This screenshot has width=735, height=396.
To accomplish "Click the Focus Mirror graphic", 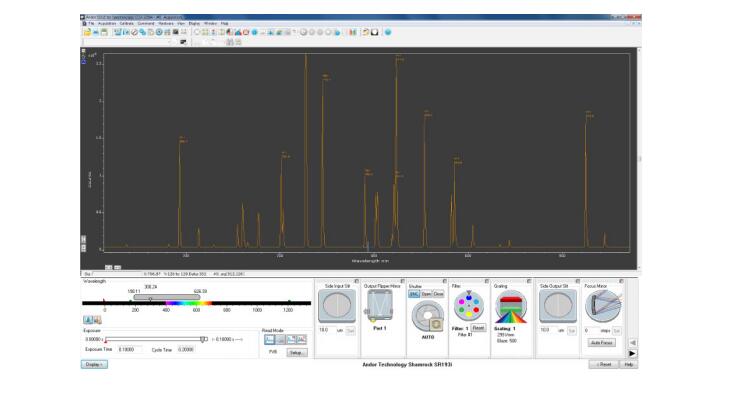I will click(x=603, y=306).
